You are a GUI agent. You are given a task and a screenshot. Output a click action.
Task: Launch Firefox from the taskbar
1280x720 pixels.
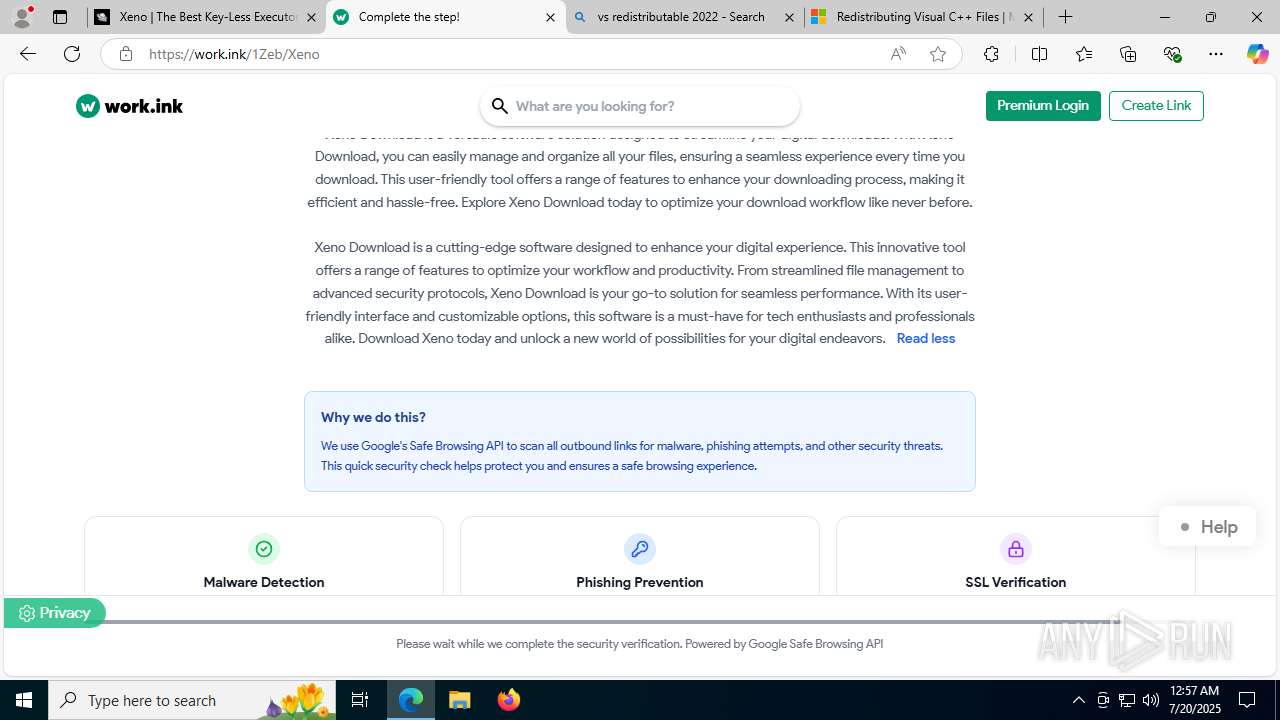(509, 700)
